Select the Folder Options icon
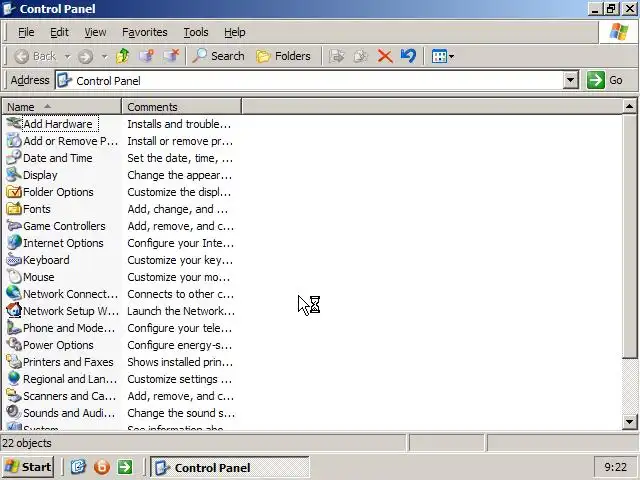This screenshot has width=640, height=480. click(14, 192)
